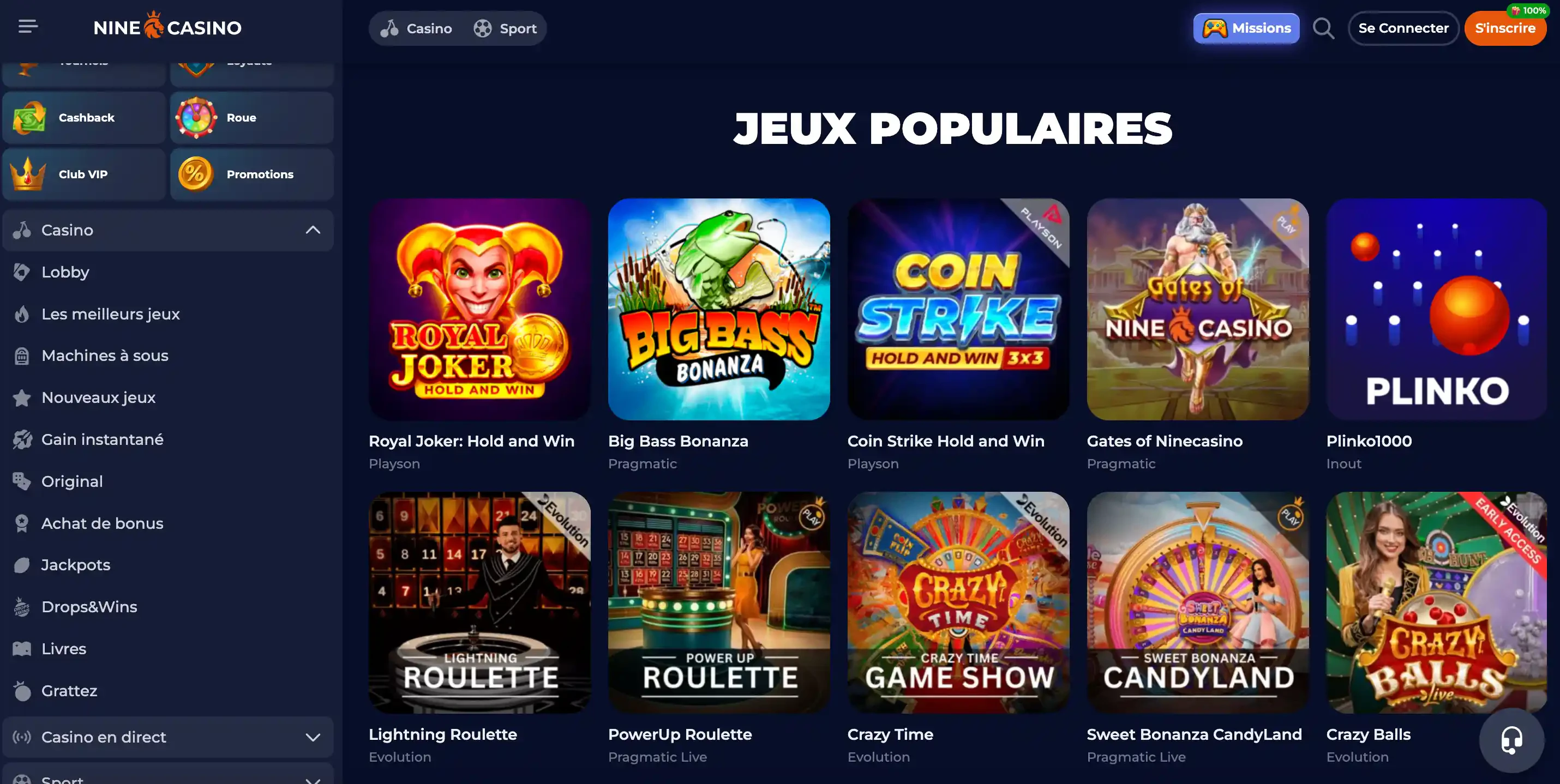This screenshot has width=1560, height=784.
Task: Expand the Casino en direct section
Action: tap(313, 737)
